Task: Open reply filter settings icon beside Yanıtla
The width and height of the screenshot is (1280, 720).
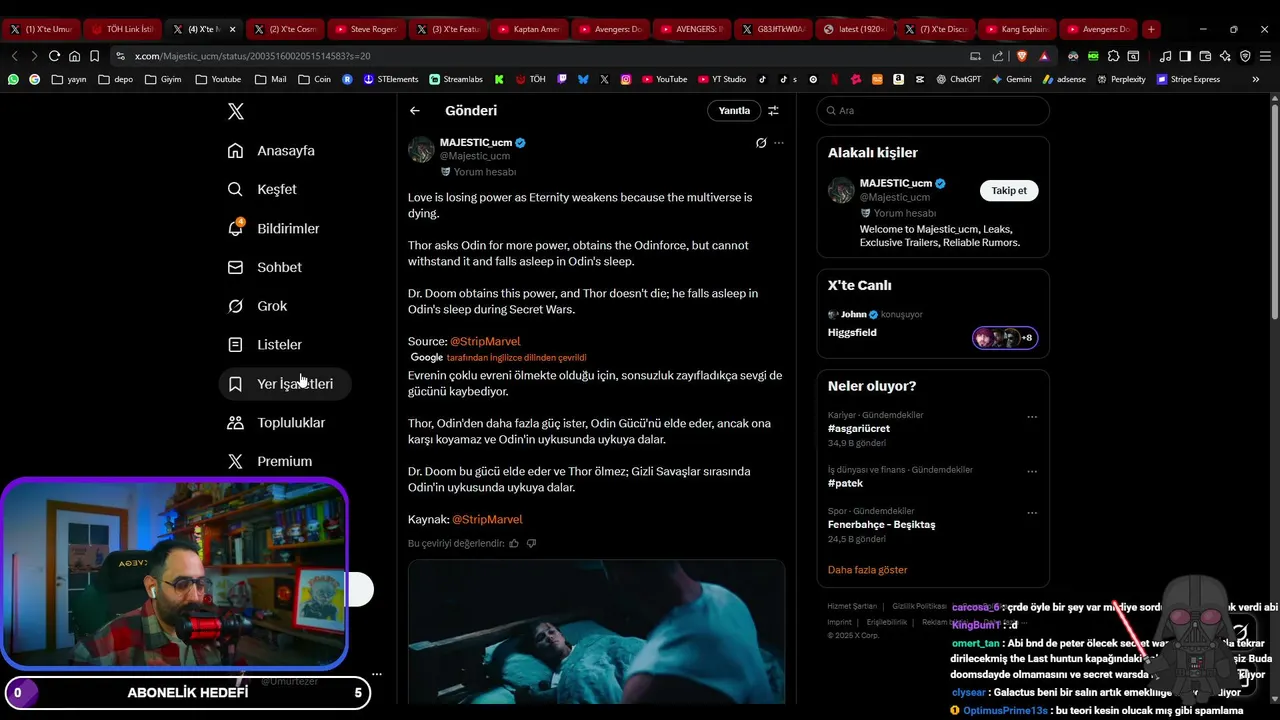Action: (773, 111)
